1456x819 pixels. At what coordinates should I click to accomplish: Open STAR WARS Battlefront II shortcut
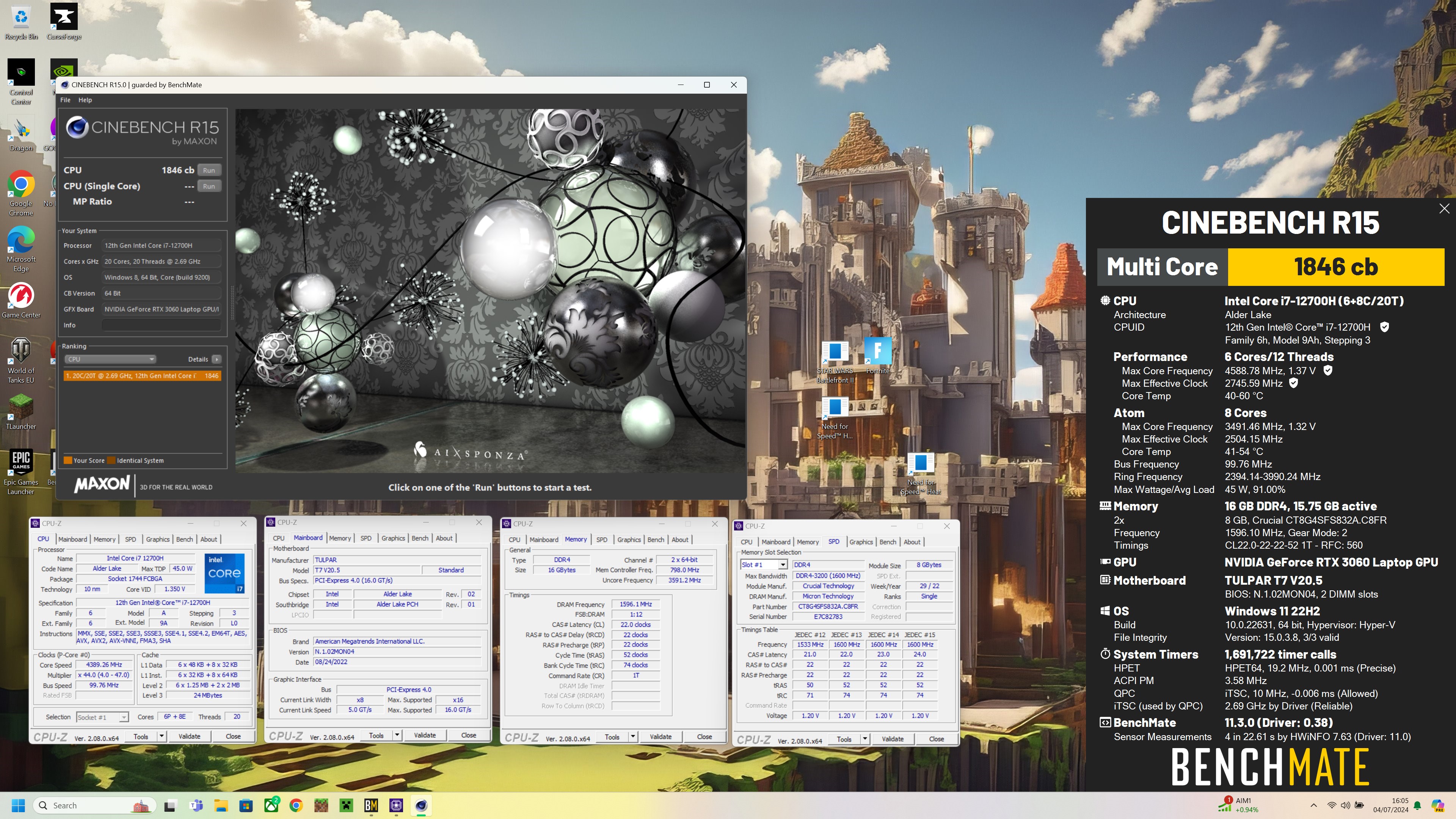(835, 362)
